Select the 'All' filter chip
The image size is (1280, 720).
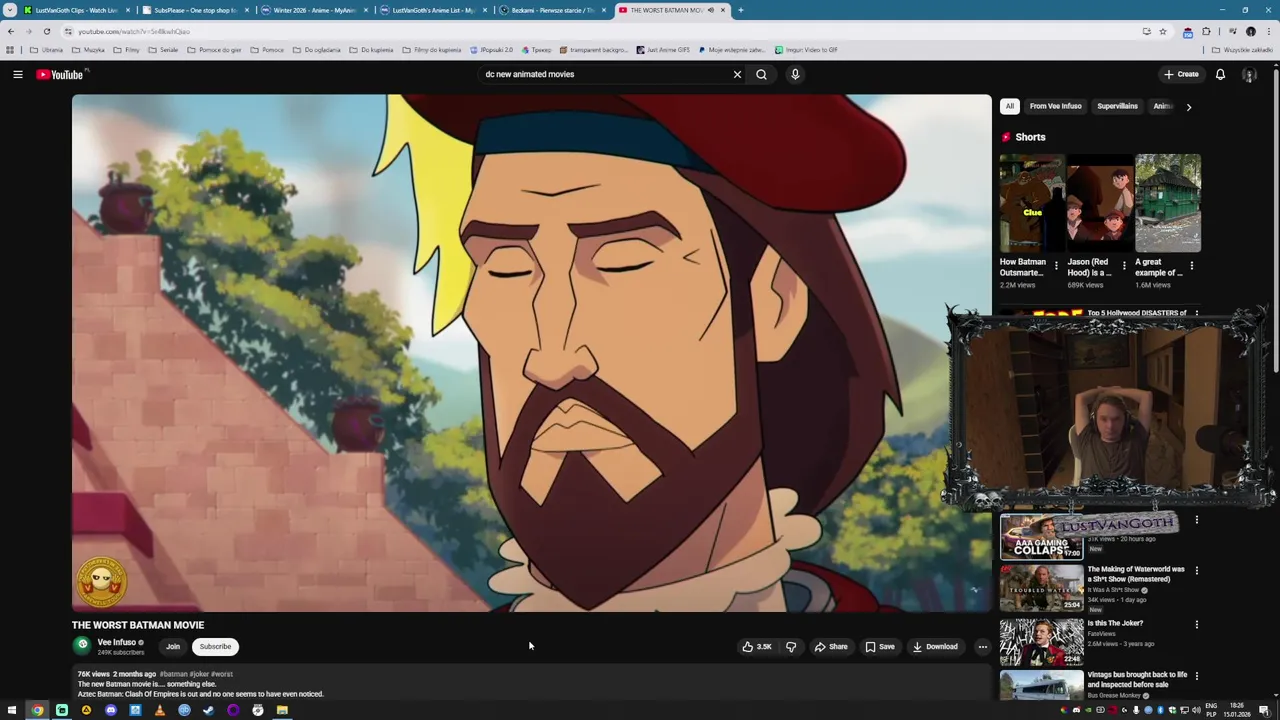pyautogui.click(x=1010, y=106)
